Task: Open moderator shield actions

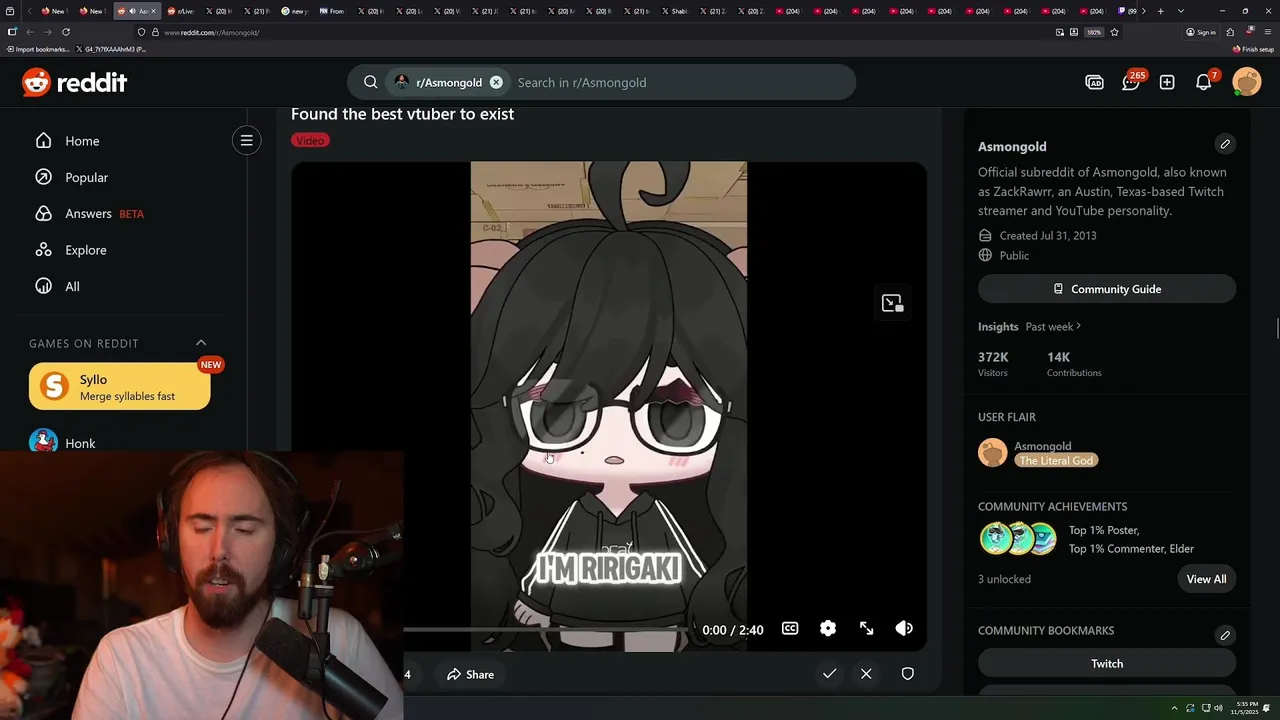Action: [x=907, y=674]
